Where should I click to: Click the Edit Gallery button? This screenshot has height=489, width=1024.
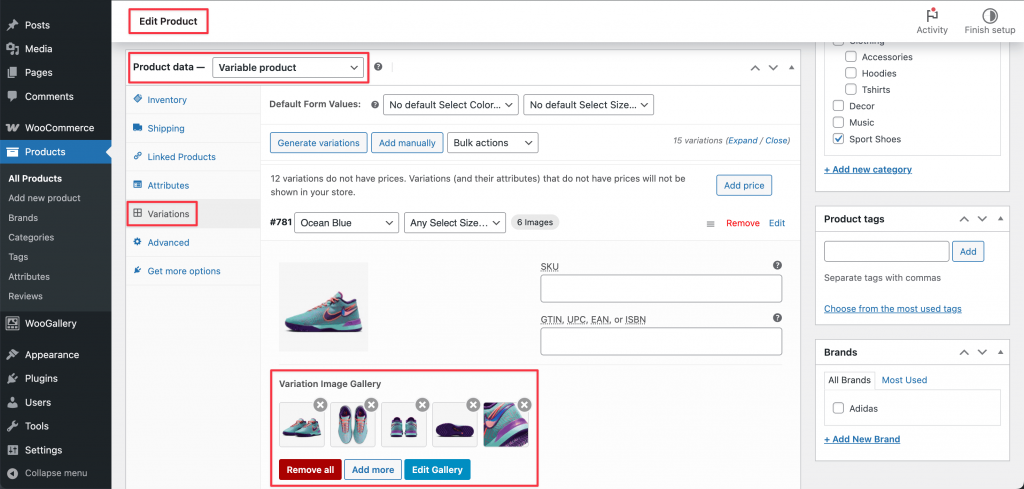438,469
